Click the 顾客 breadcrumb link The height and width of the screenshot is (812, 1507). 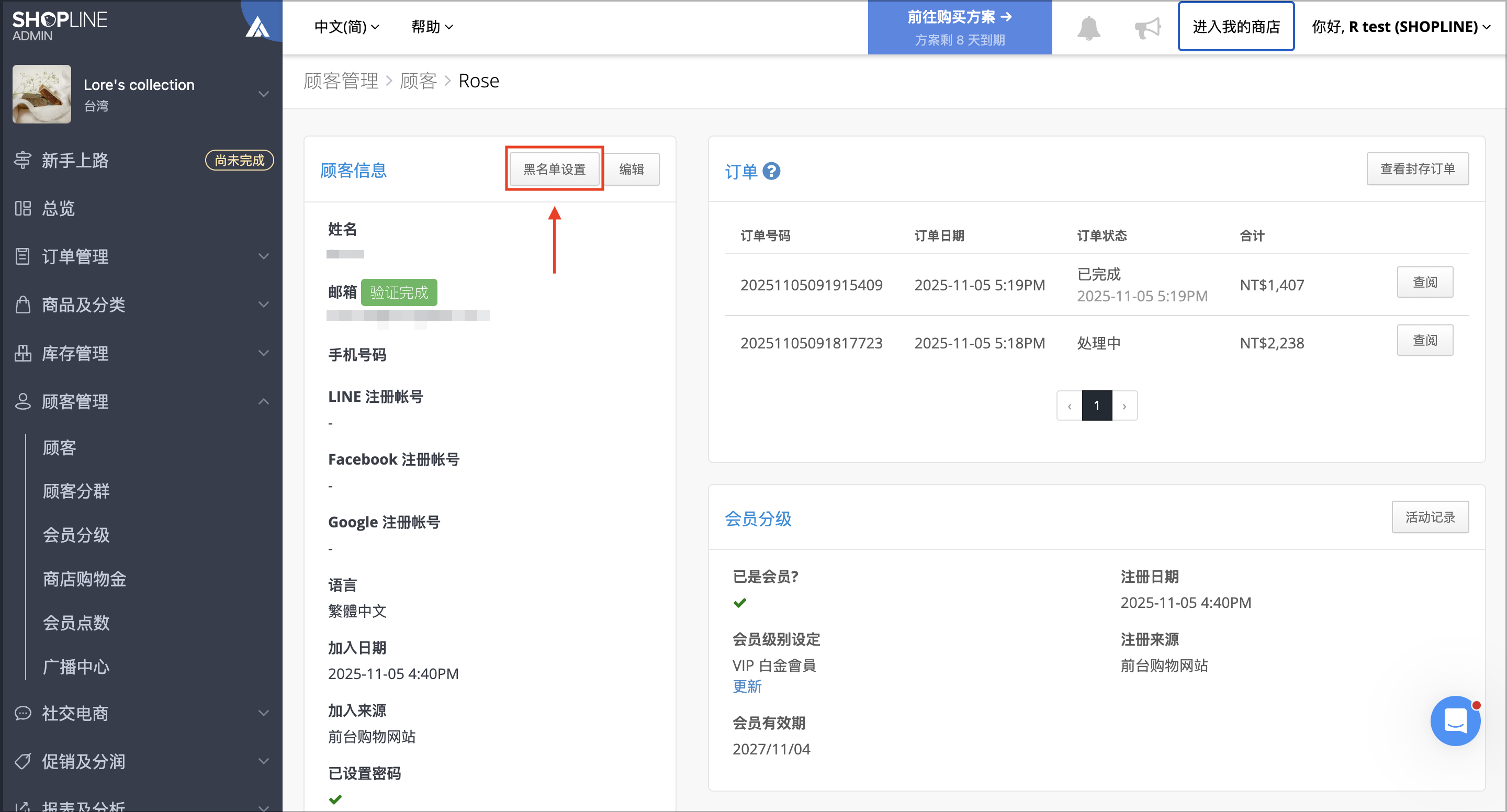(x=418, y=81)
